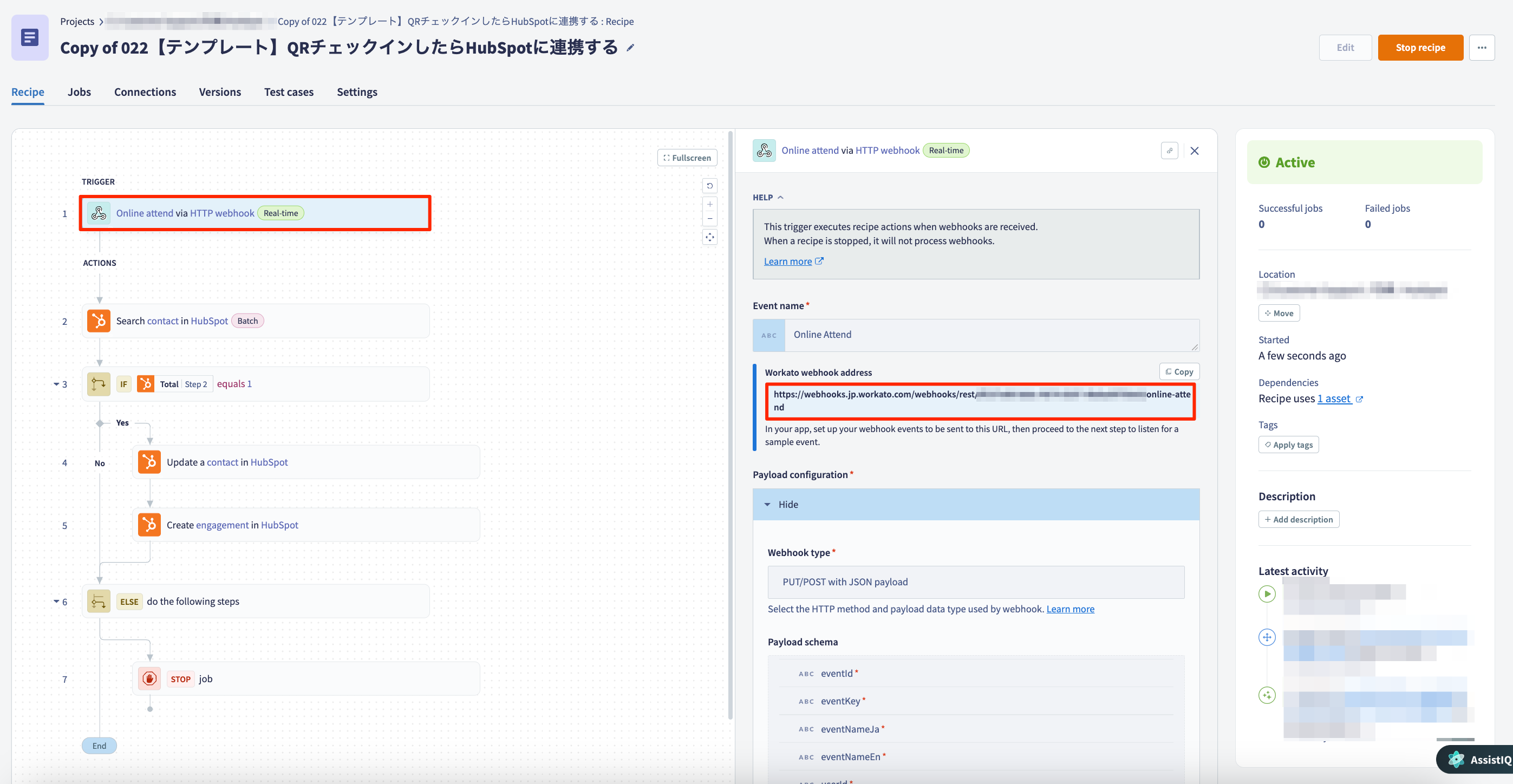1513x784 pixels.
Task: Click HubSpot icon on Create engagement step
Action: click(x=149, y=525)
